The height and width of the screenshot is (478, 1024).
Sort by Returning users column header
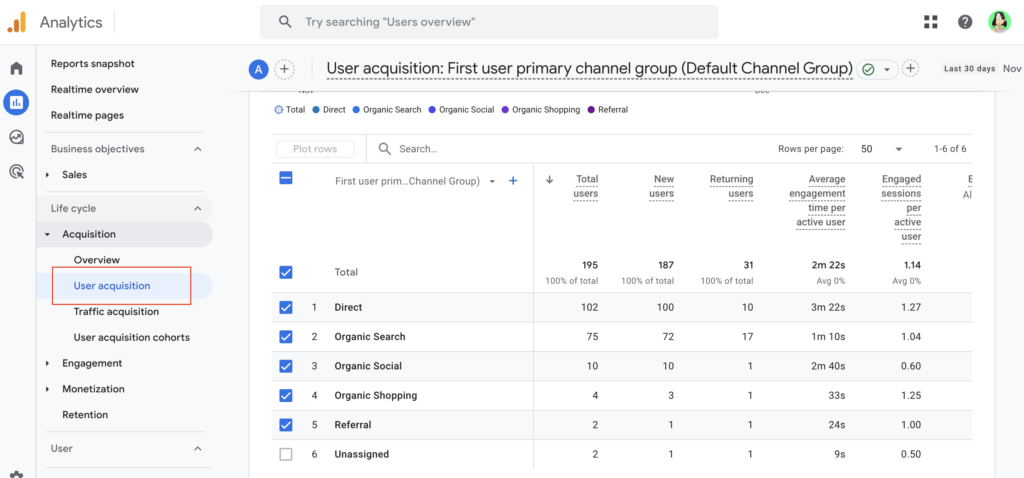click(731, 186)
